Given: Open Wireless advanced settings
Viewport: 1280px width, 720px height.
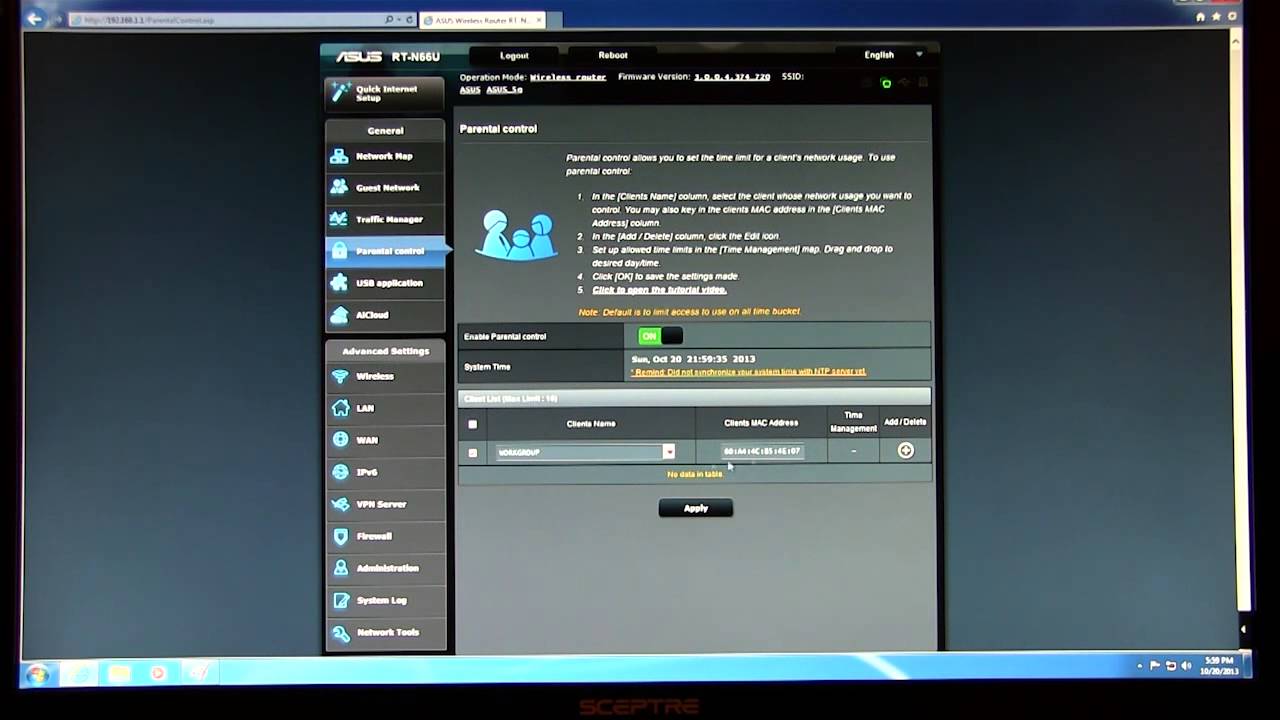Looking at the screenshot, I should (385, 377).
